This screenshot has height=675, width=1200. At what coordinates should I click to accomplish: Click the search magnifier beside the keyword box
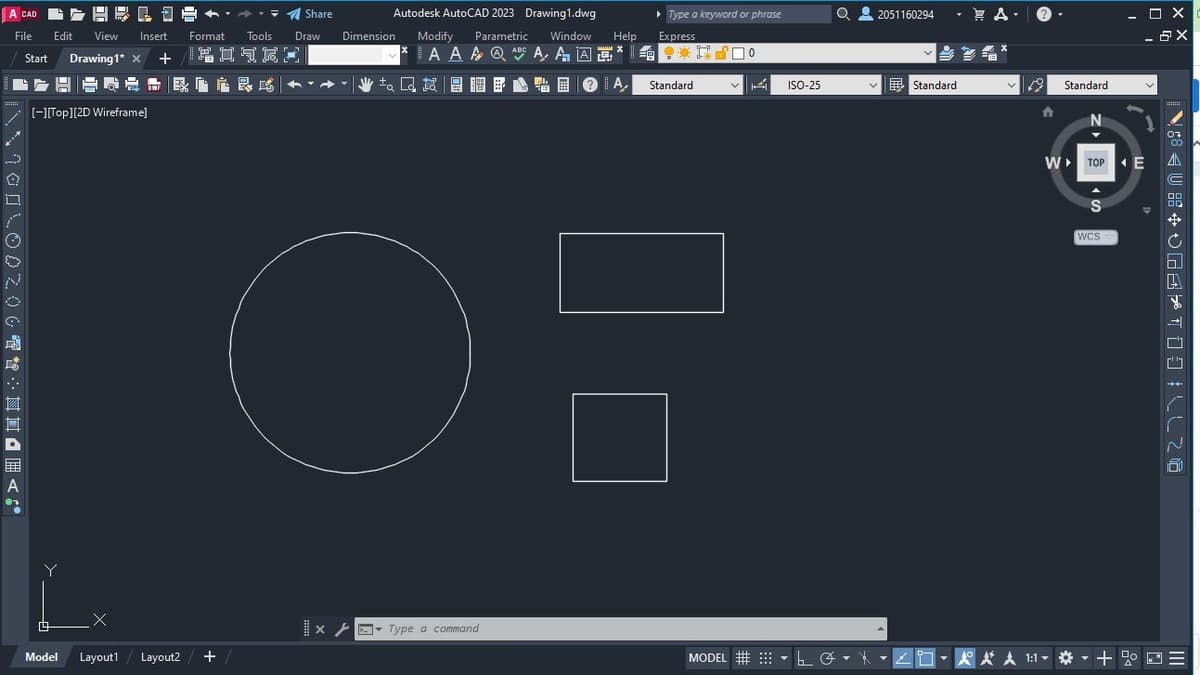click(x=843, y=14)
